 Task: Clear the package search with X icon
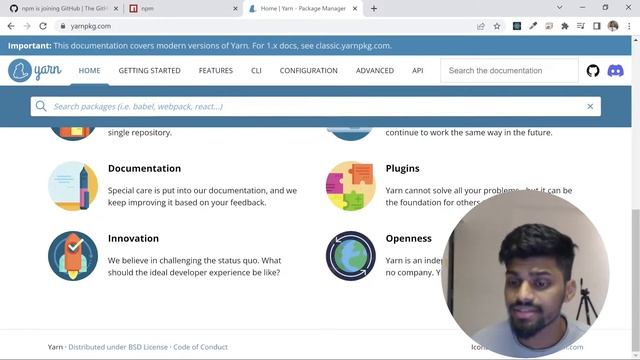[590, 106]
